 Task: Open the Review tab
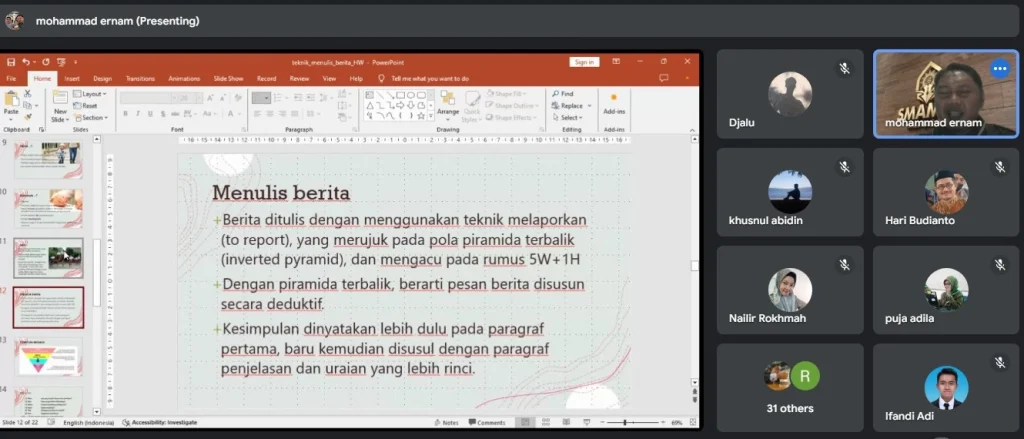[x=299, y=78]
